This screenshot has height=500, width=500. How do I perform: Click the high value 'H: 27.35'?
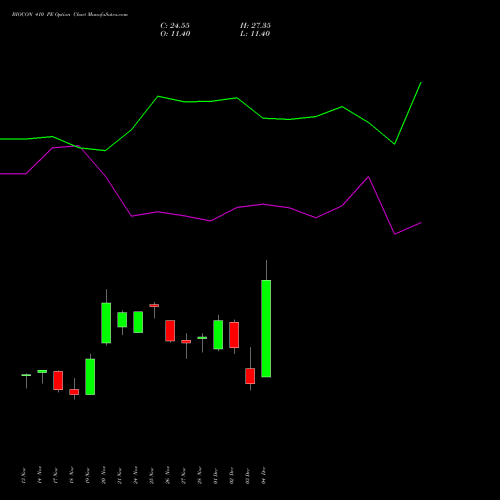point(255,26)
